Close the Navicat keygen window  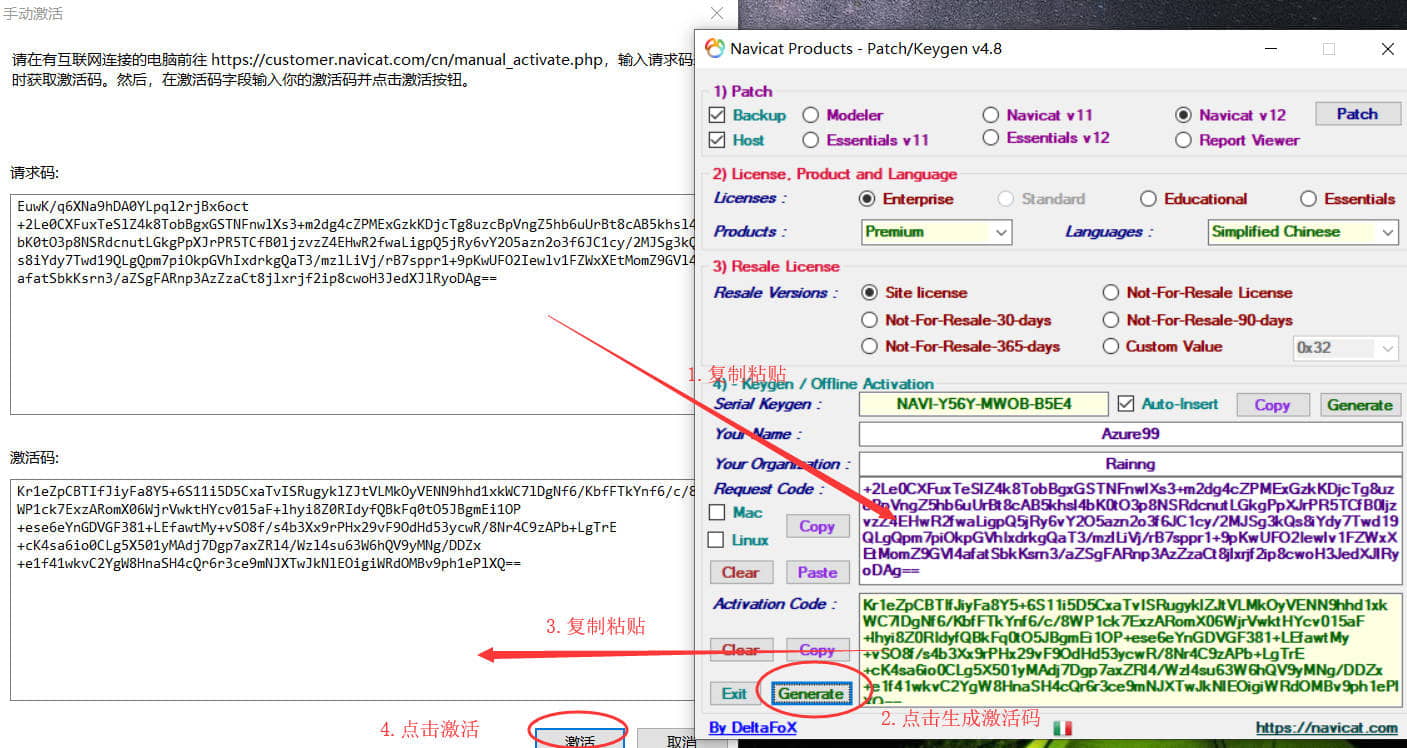point(1387,48)
